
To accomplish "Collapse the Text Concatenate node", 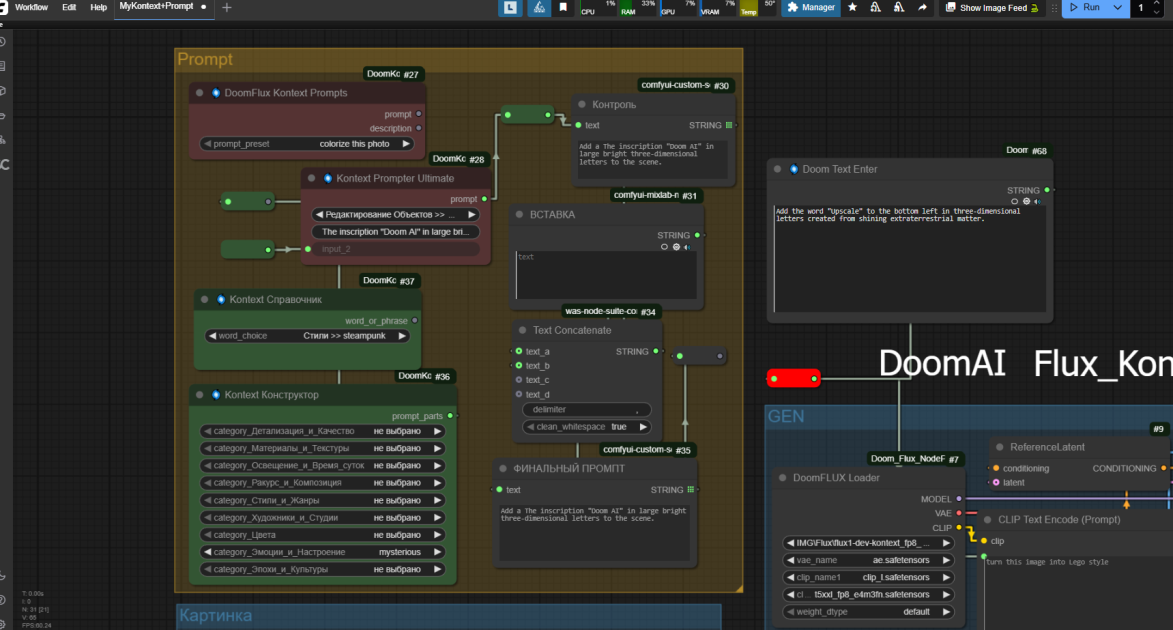I will pyautogui.click(x=522, y=330).
